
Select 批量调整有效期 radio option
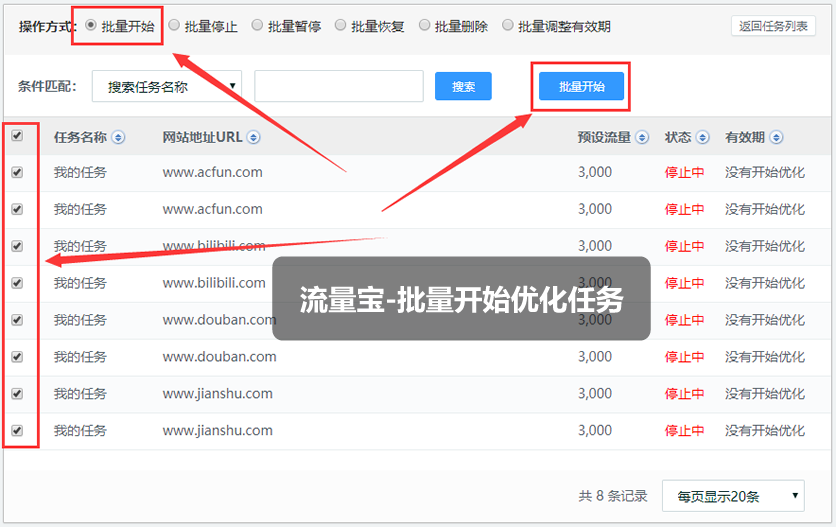tap(508, 25)
